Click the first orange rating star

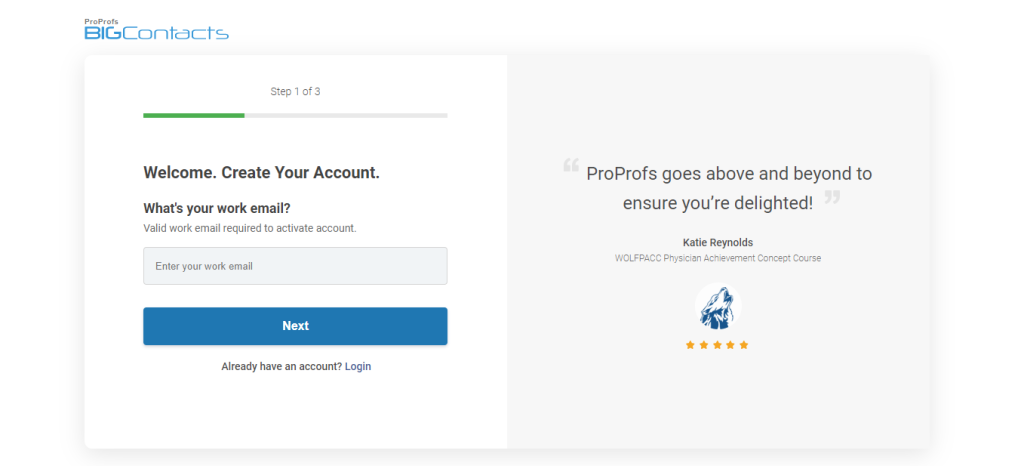(x=690, y=345)
